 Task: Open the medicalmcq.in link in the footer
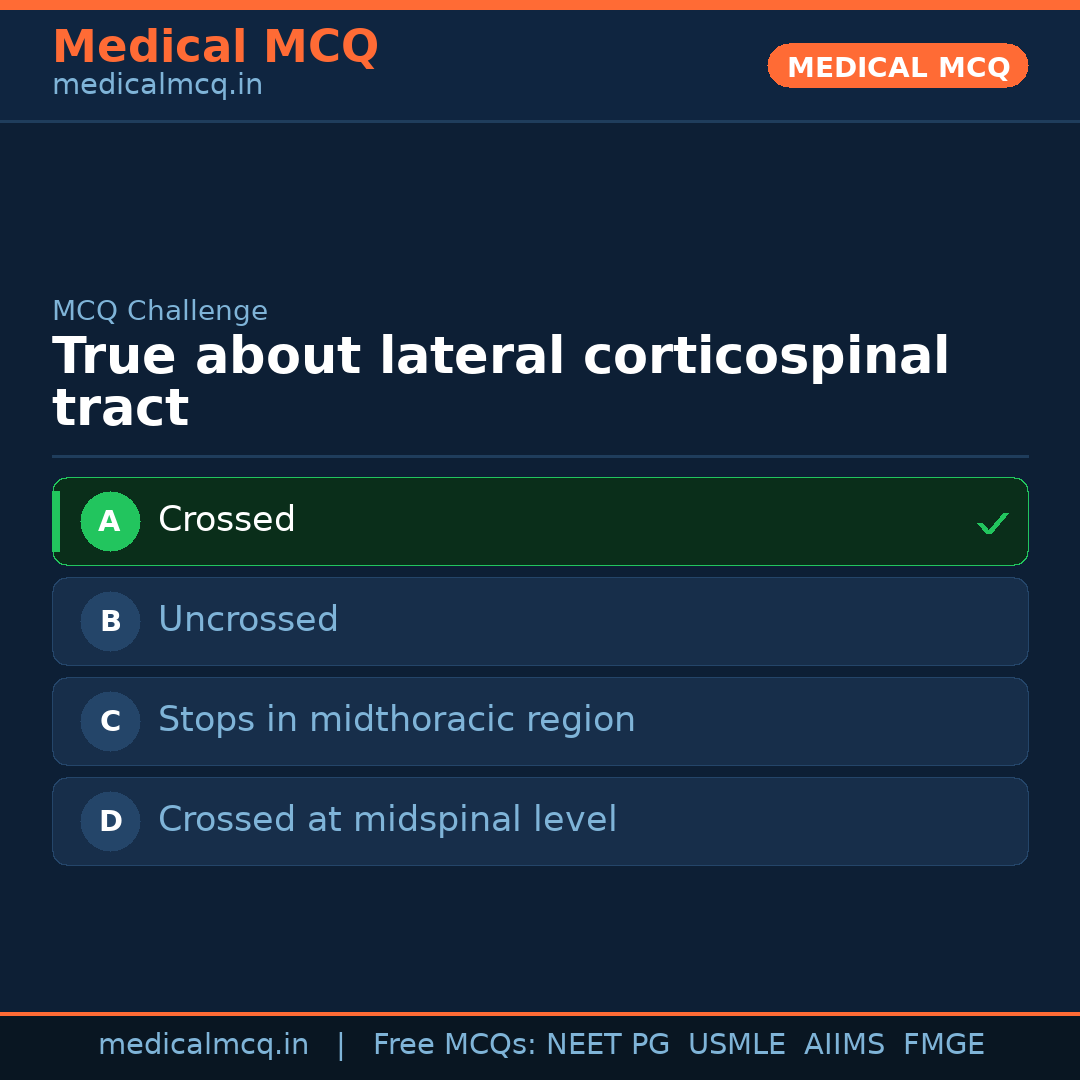203,1045
